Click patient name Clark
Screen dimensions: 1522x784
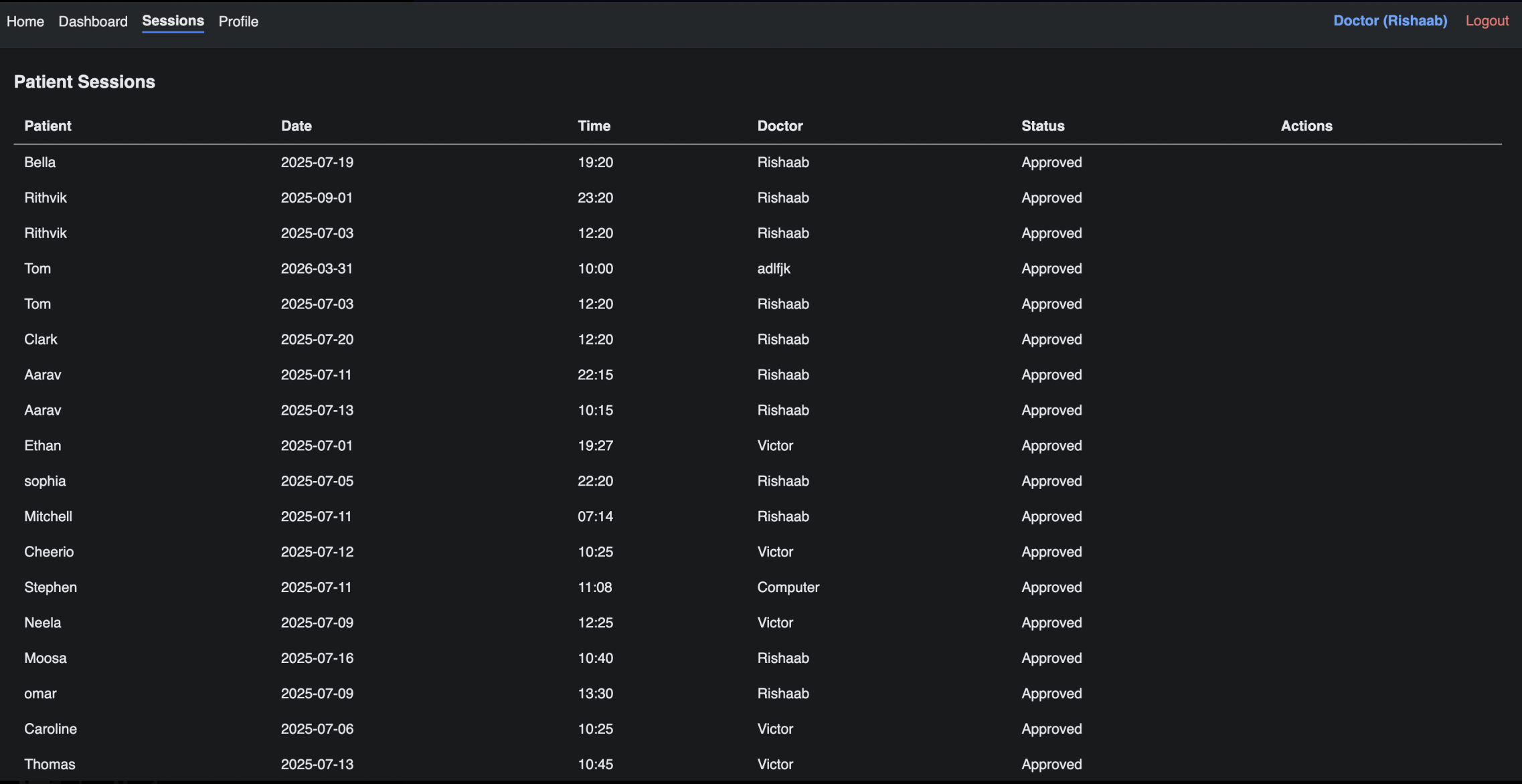tap(40, 340)
